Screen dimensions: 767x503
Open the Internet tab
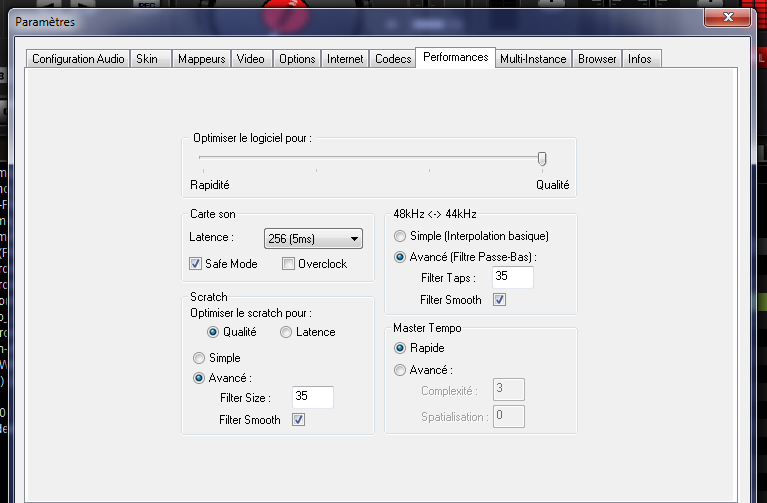pyautogui.click(x=345, y=59)
